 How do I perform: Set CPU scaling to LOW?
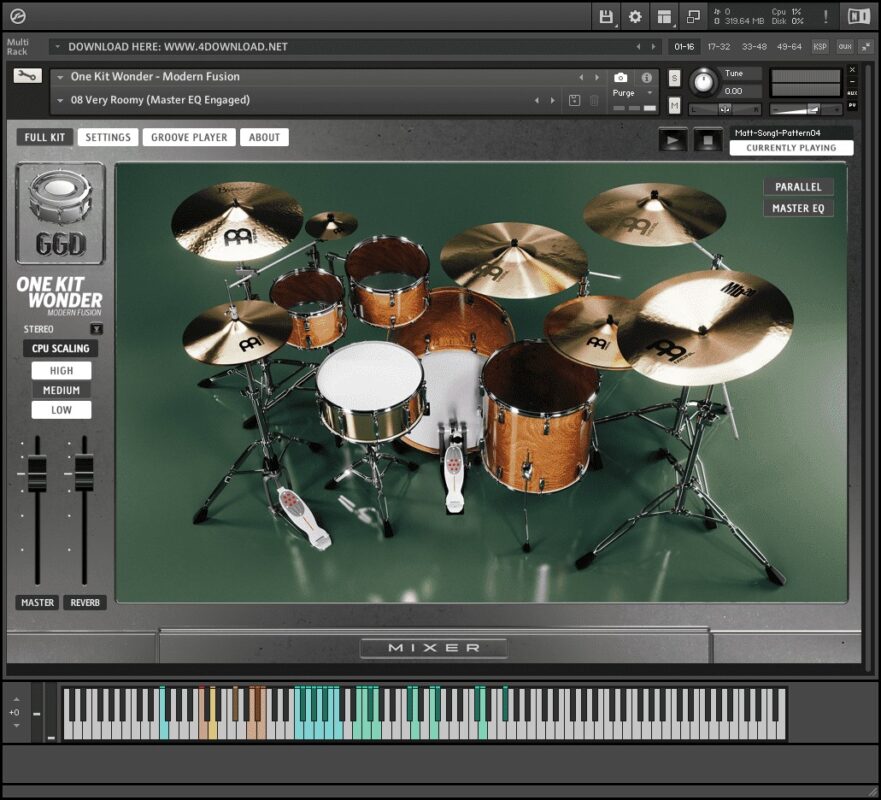tap(61, 410)
